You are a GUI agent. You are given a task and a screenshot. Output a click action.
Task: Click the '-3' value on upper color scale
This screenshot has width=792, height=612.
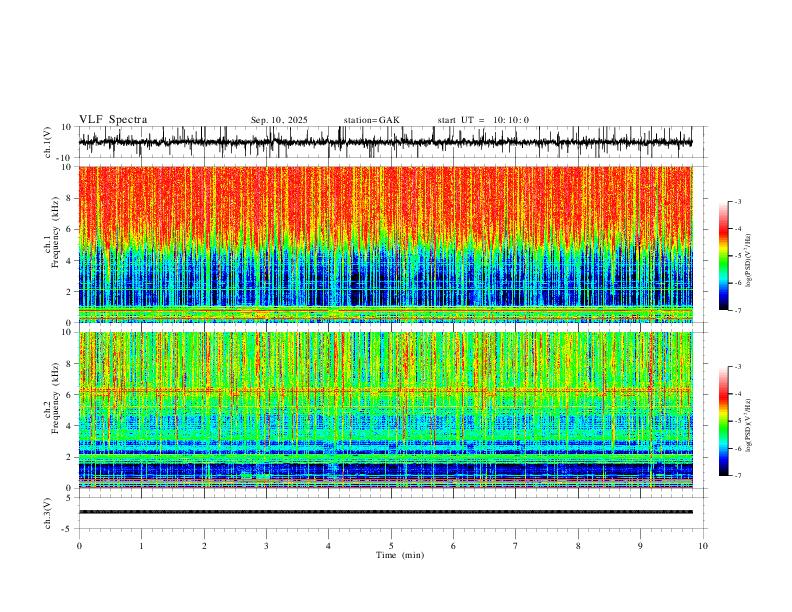pyautogui.click(x=738, y=202)
